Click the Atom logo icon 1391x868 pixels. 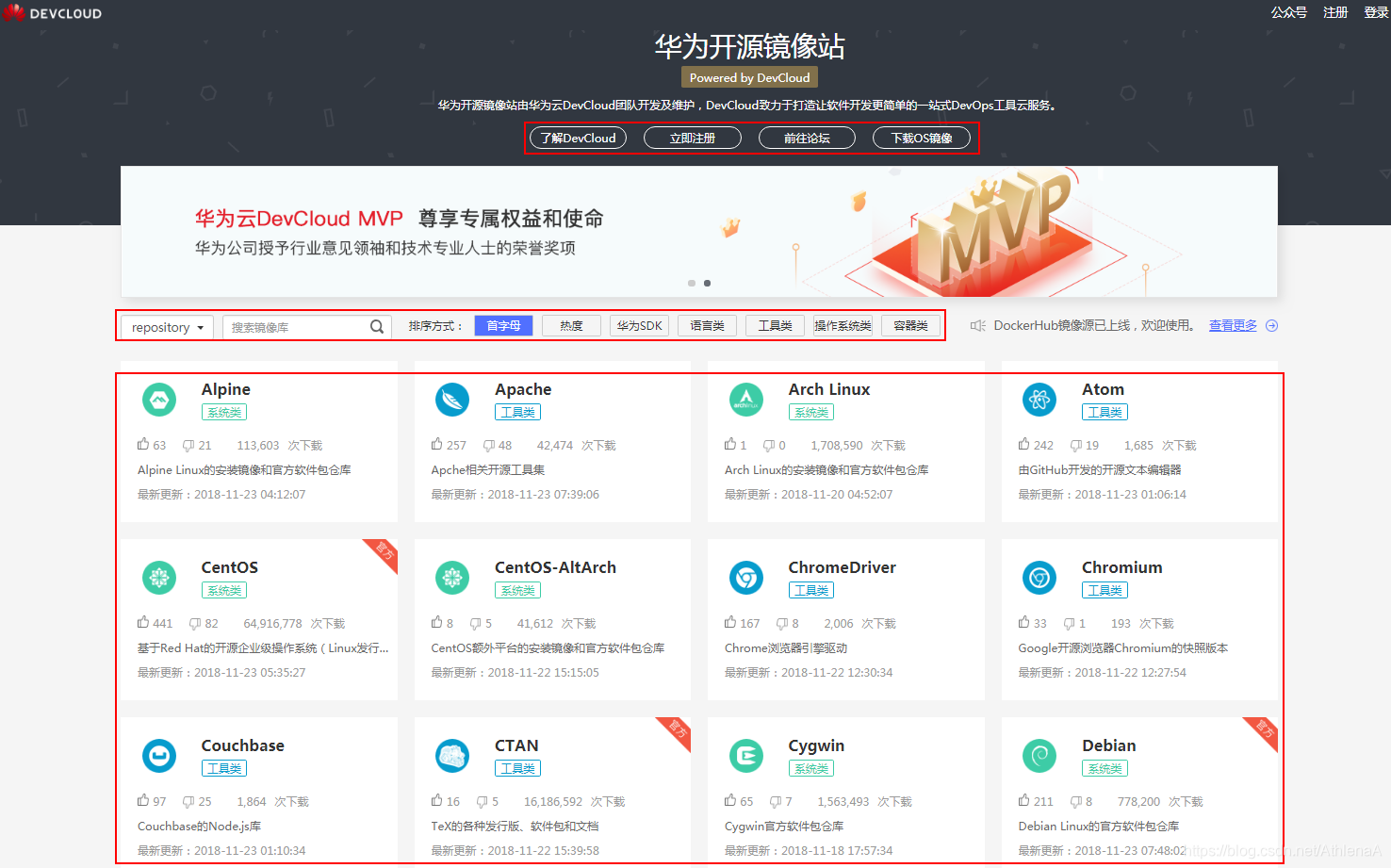coord(1039,400)
